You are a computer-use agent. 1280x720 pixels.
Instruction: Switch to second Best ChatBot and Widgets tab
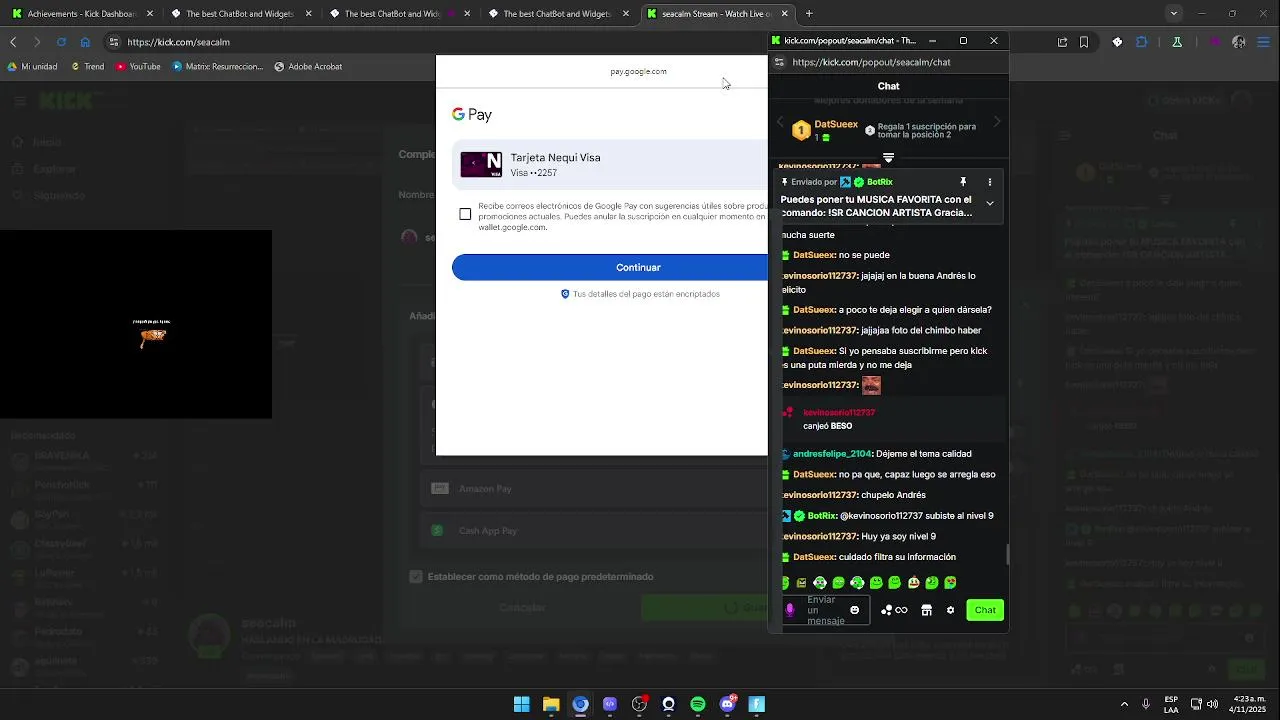tap(398, 14)
